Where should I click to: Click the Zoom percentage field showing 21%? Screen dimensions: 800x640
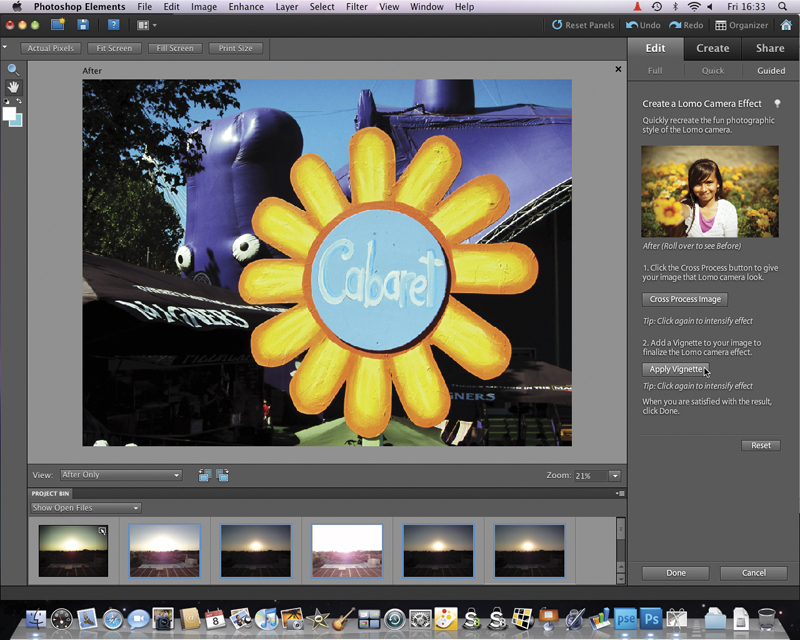[x=591, y=476]
